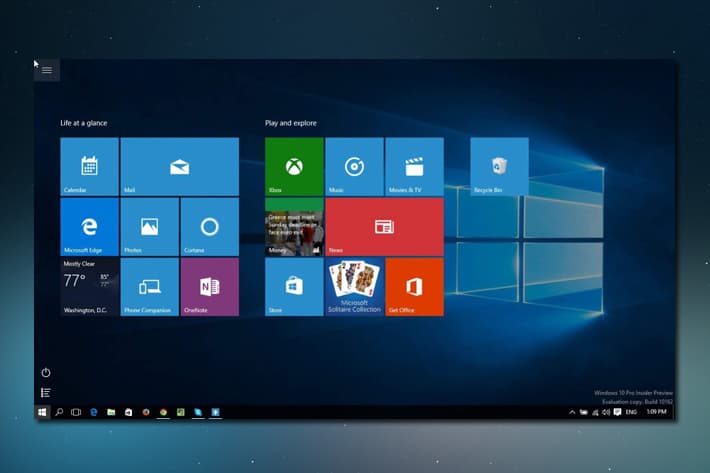The height and width of the screenshot is (473, 710).
Task: Switch to Chrome on the taskbar
Action: (163, 412)
